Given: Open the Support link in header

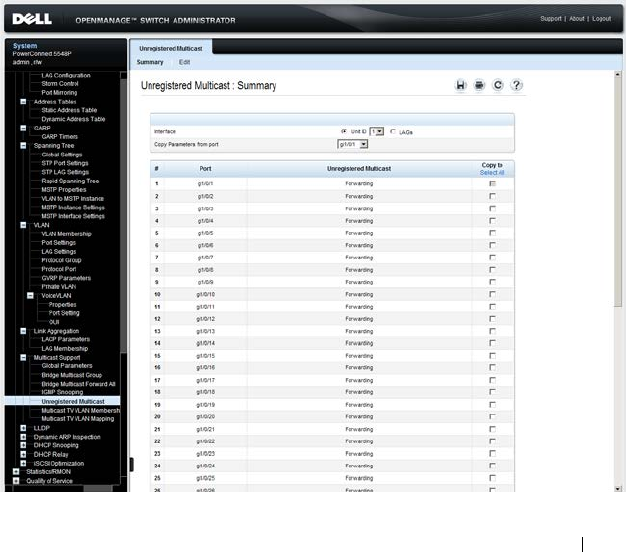Looking at the screenshot, I should [x=551, y=19].
